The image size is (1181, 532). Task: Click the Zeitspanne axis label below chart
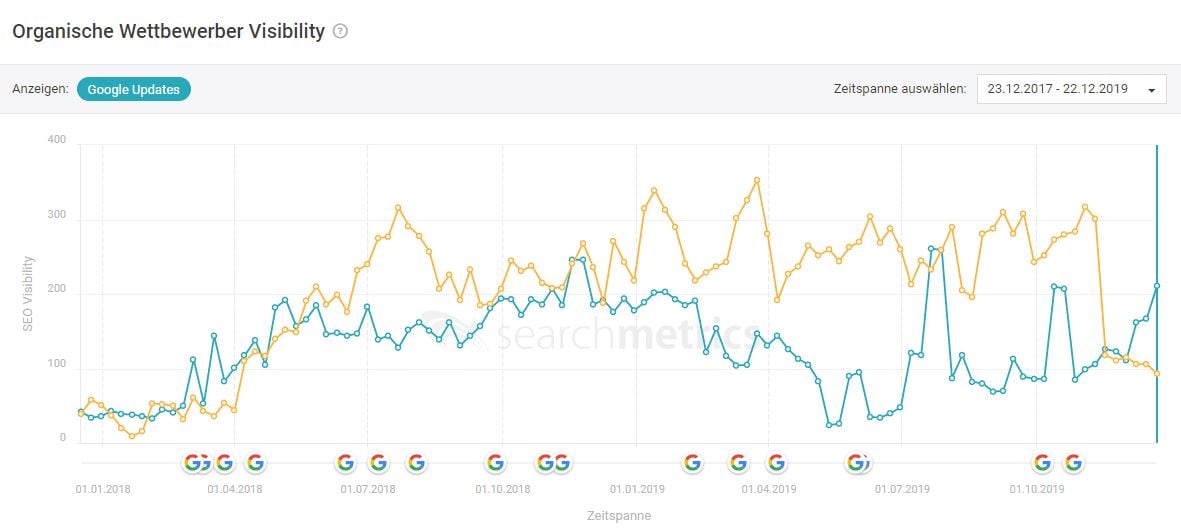619,516
